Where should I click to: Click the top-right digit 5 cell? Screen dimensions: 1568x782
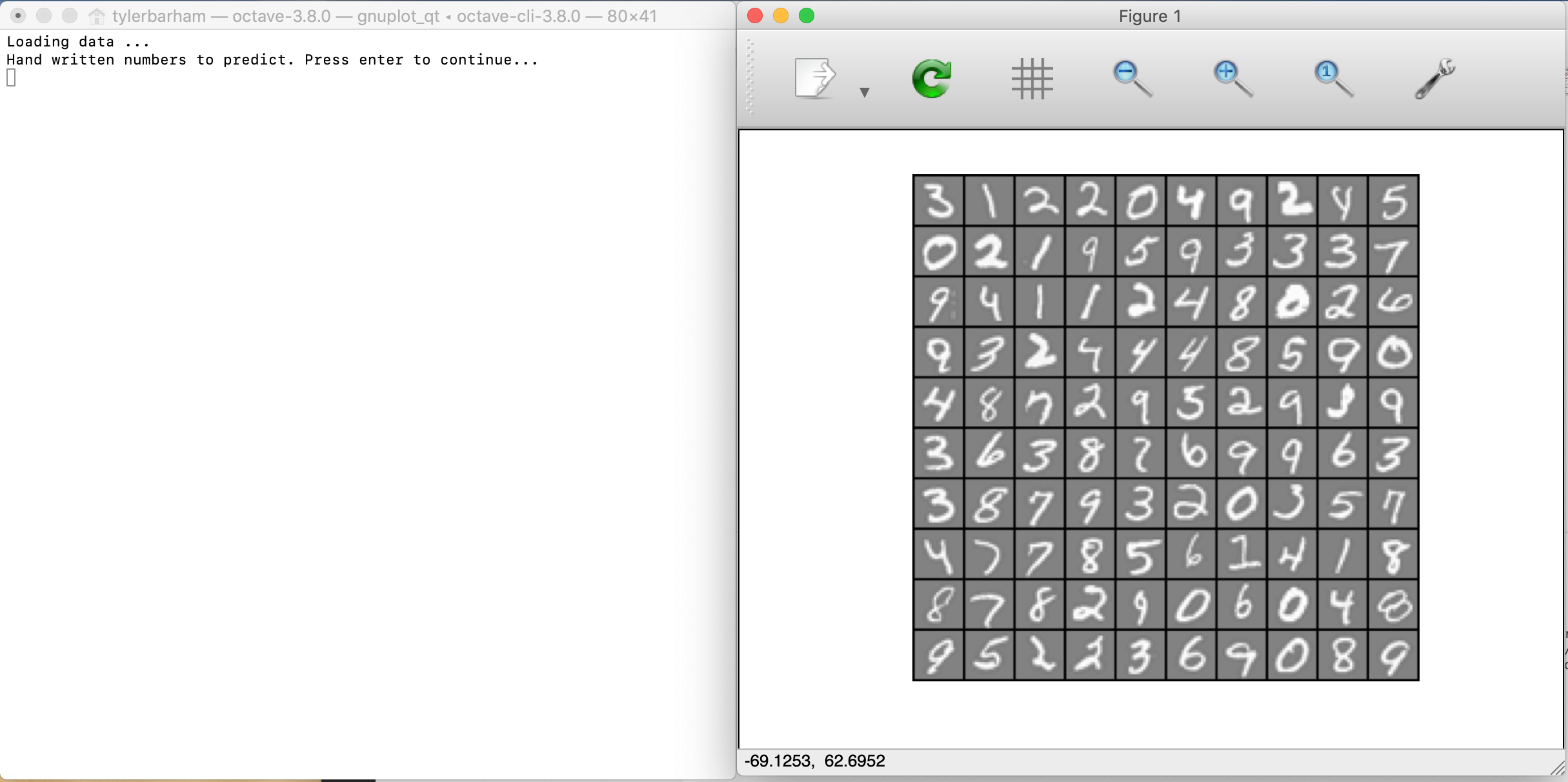pyautogui.click(x=1393, y=201)
